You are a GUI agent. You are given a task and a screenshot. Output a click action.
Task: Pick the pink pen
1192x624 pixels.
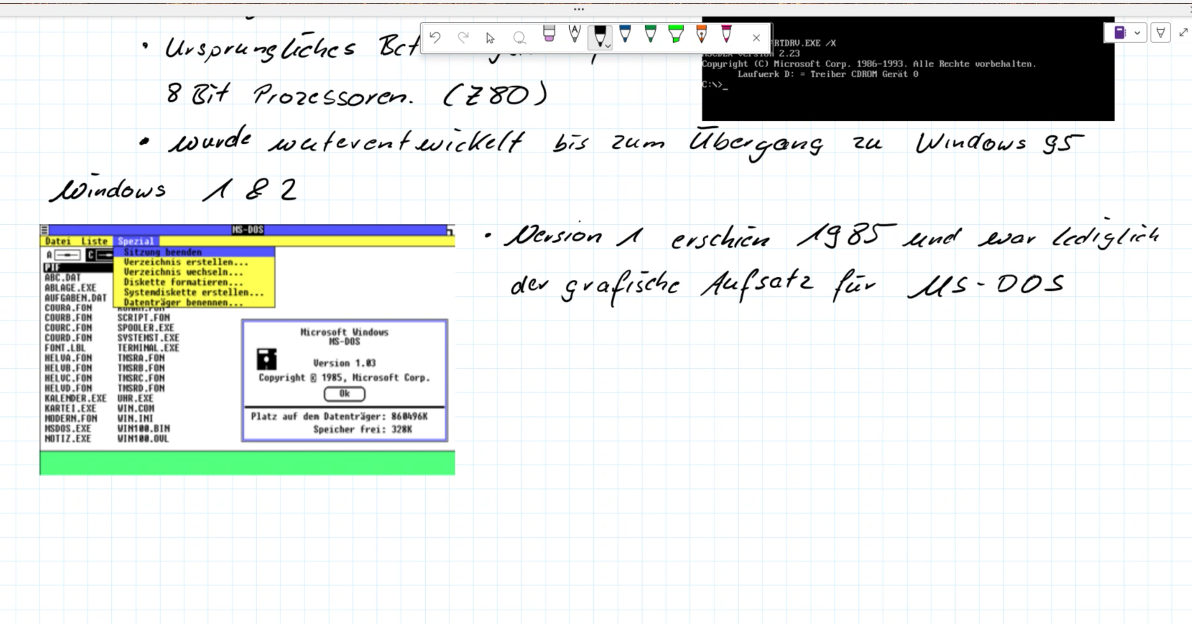(x=727, y=34)
